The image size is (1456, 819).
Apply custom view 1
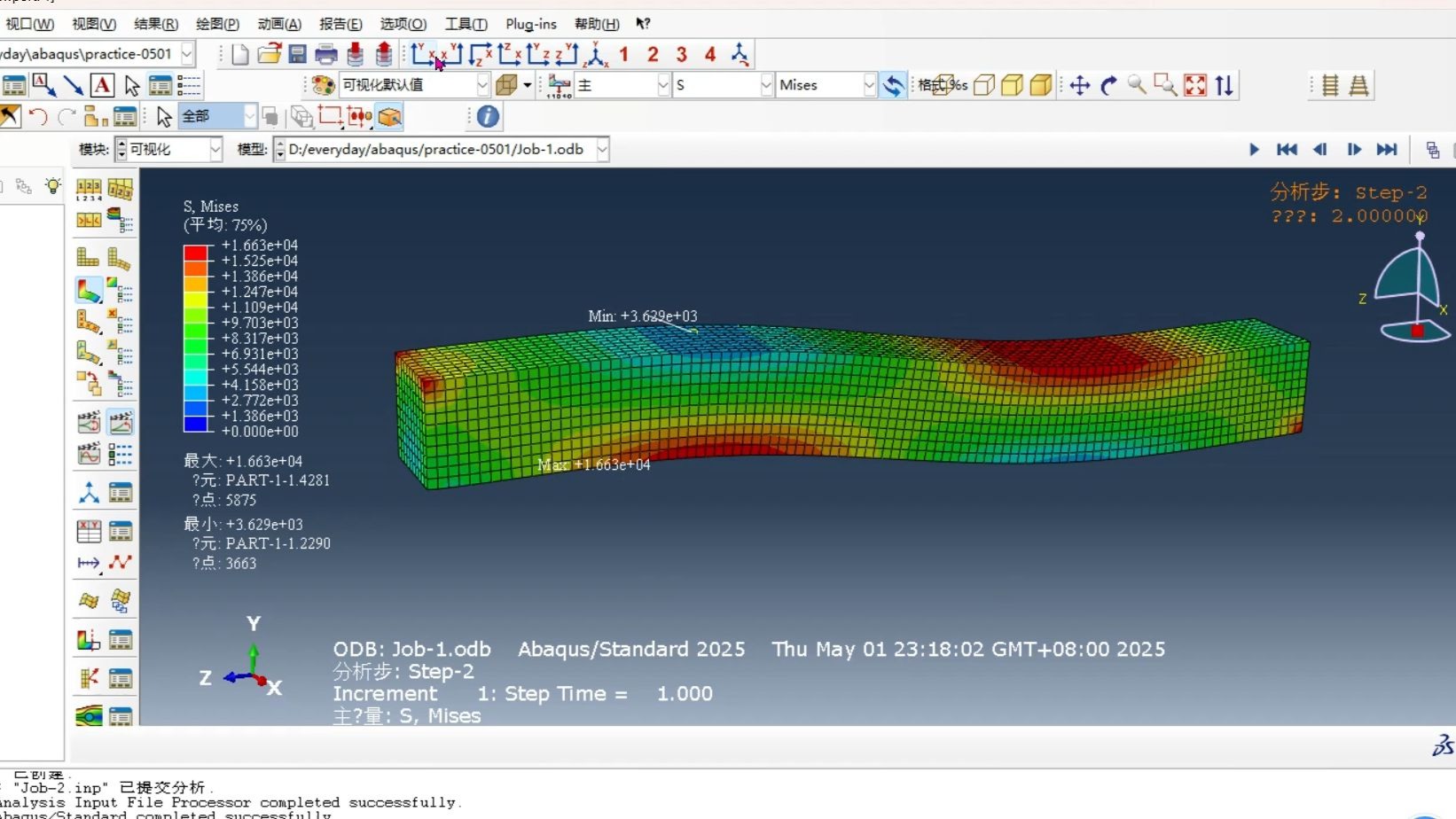pos(624,55)
